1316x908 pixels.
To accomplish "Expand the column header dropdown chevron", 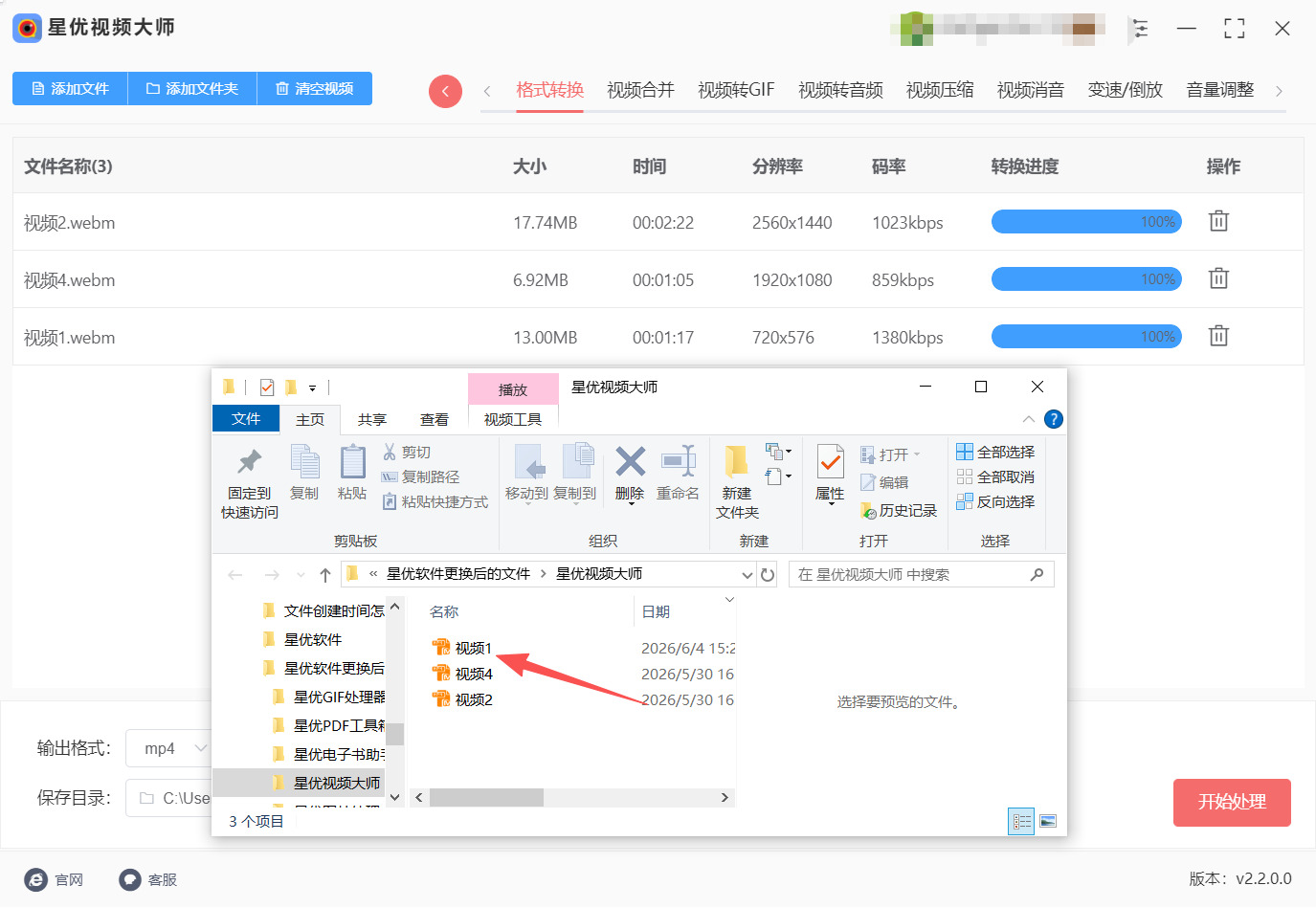I will click(729, 599).
